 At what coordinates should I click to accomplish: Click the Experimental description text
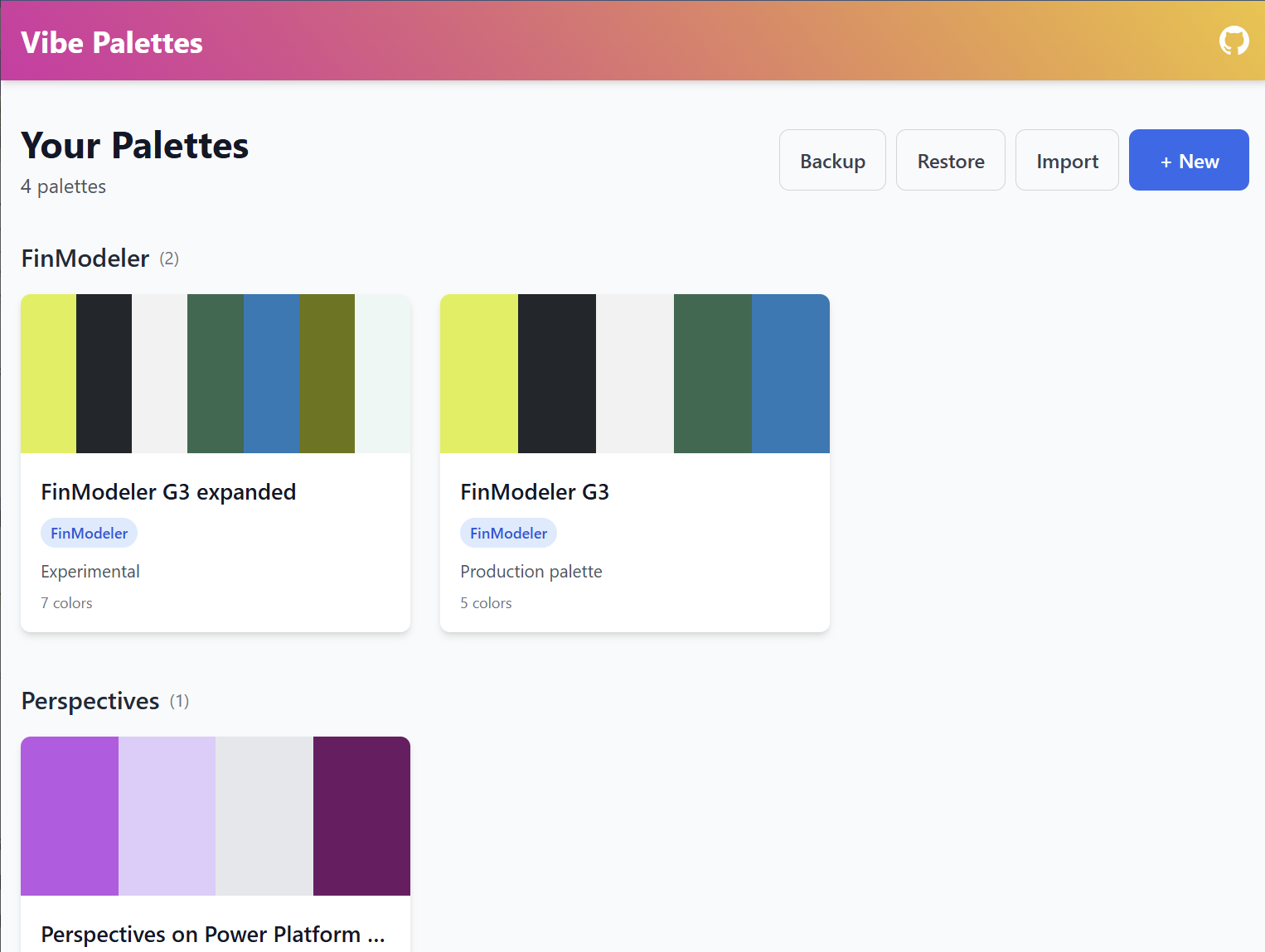[90, 572]
